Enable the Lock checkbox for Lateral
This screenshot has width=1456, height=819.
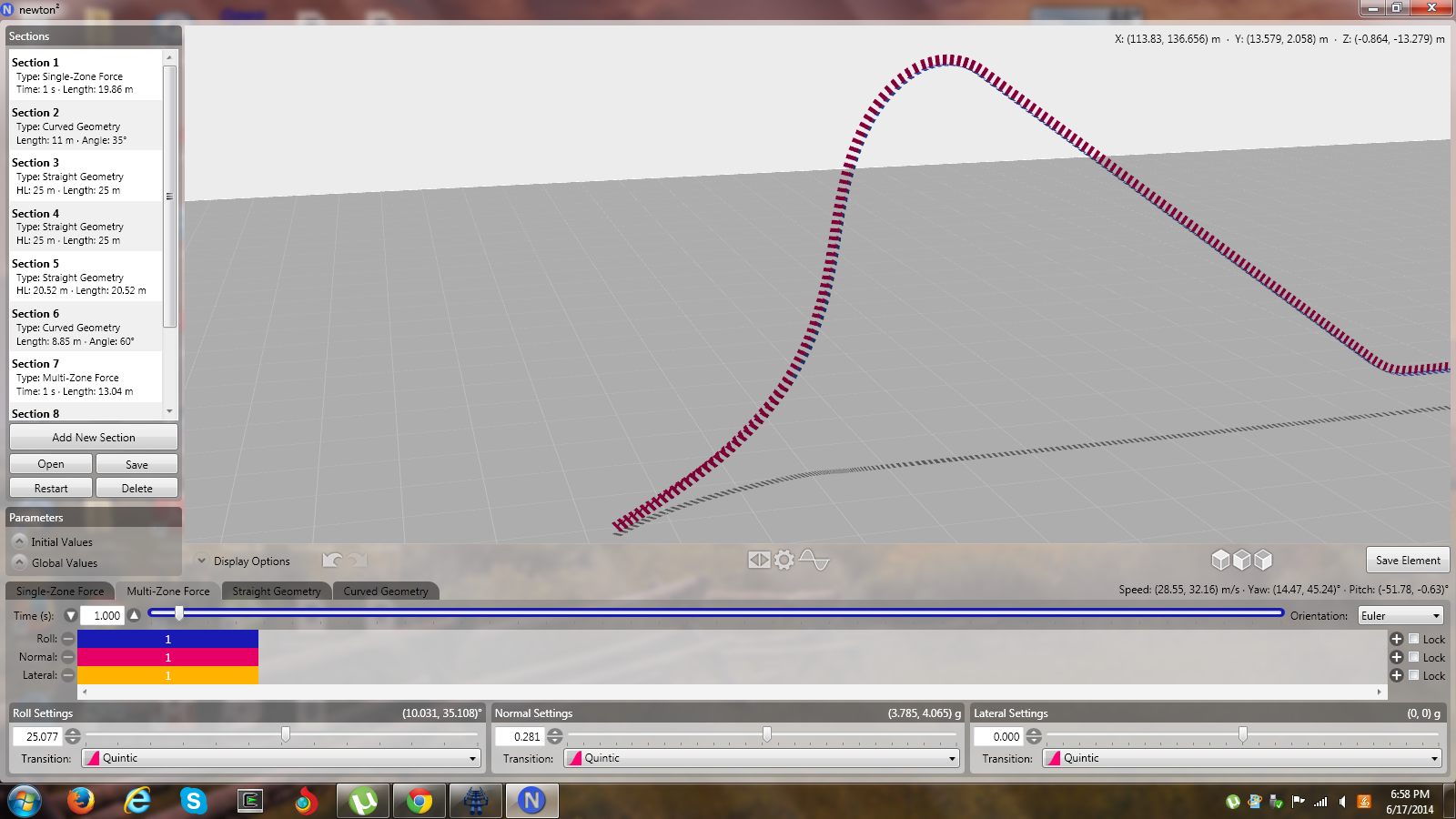1414,675
